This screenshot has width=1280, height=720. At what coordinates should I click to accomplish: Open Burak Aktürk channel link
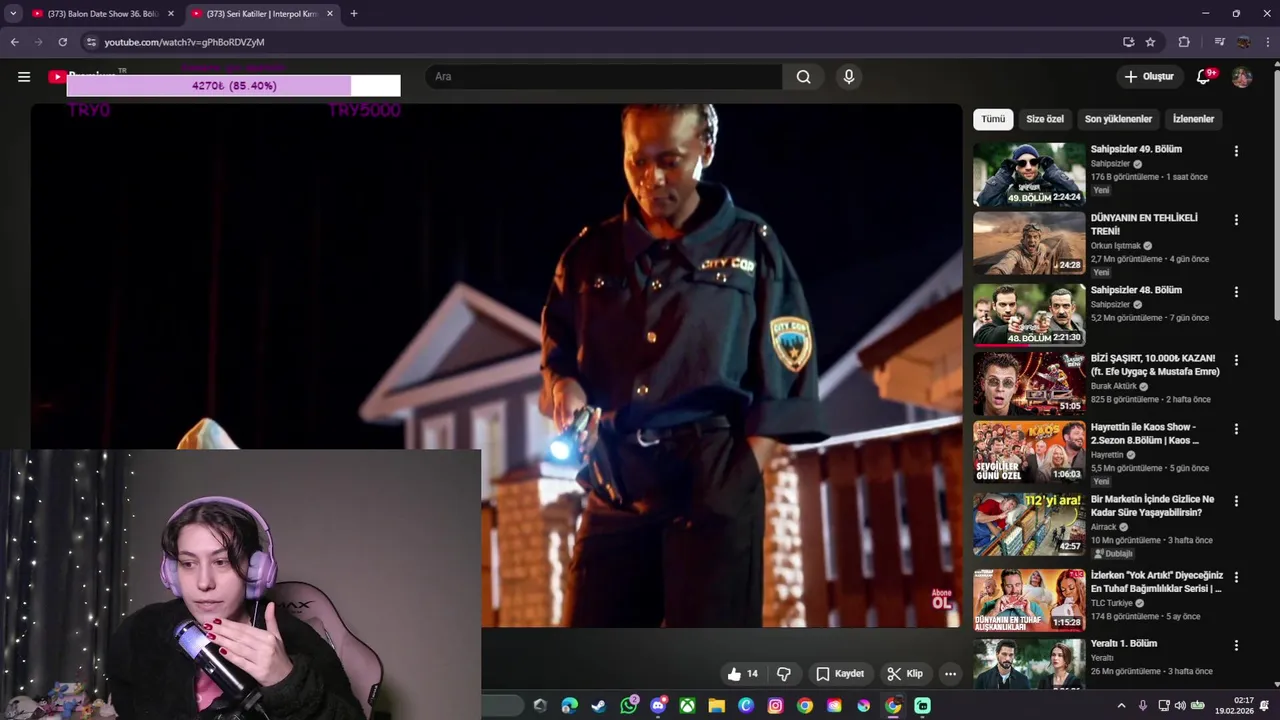[1113, 386]
